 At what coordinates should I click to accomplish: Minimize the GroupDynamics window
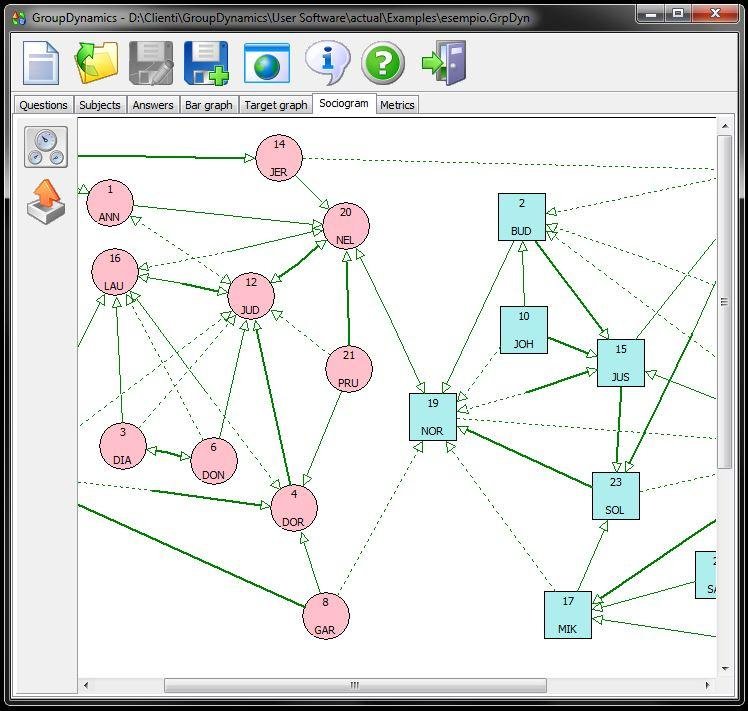point(651,14)
